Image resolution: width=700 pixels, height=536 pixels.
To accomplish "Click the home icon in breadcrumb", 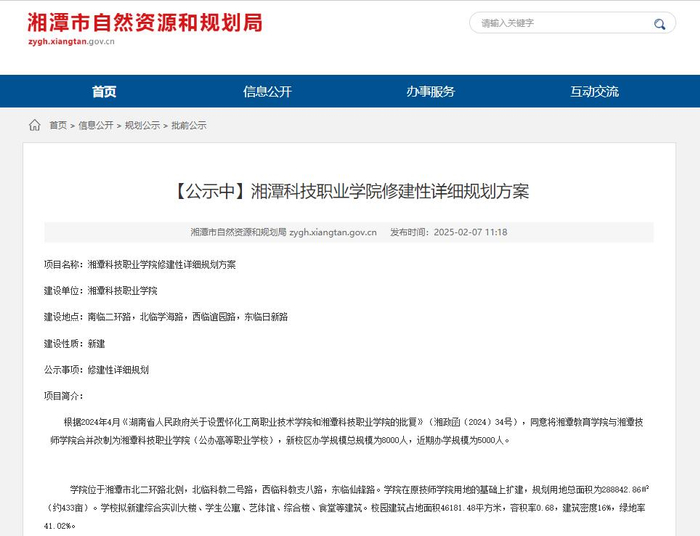I will point(34,125).
